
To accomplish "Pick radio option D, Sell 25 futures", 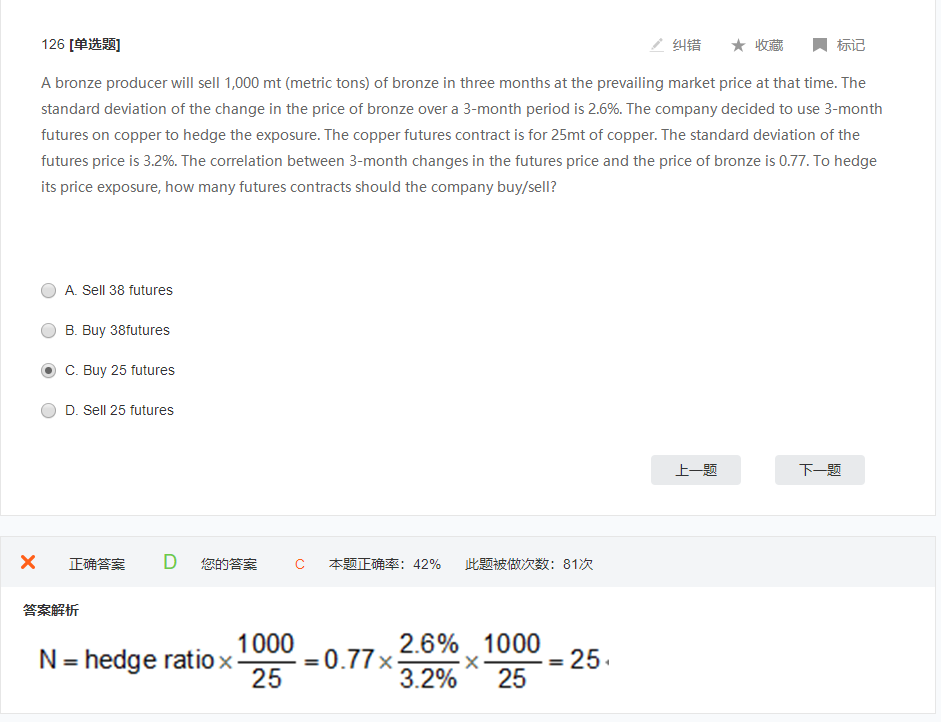I will [x=48, y=411].
